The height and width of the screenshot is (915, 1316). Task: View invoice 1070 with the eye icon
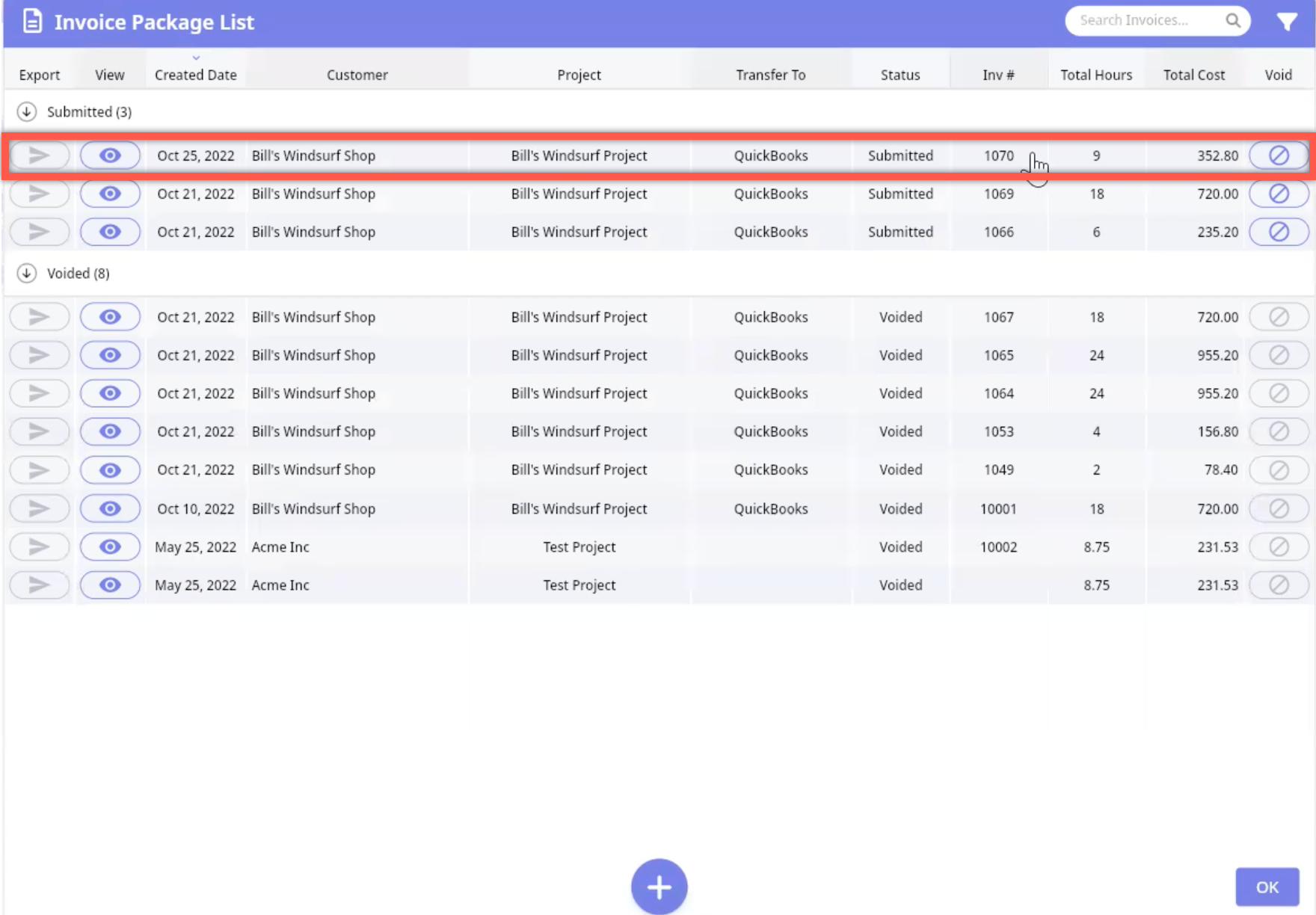point(110,155)
